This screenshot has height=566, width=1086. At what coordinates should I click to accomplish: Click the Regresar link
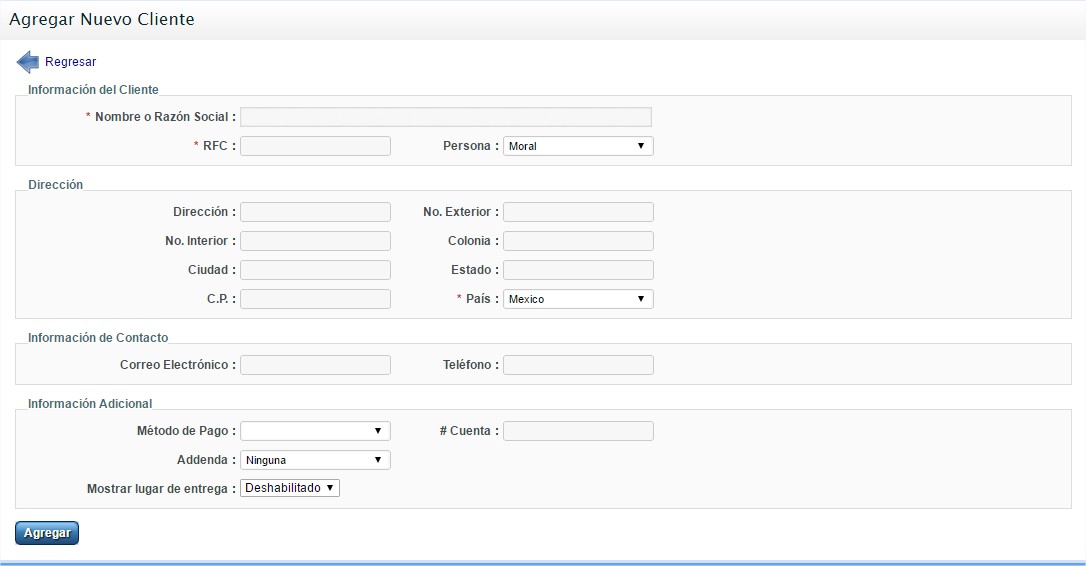70,62
